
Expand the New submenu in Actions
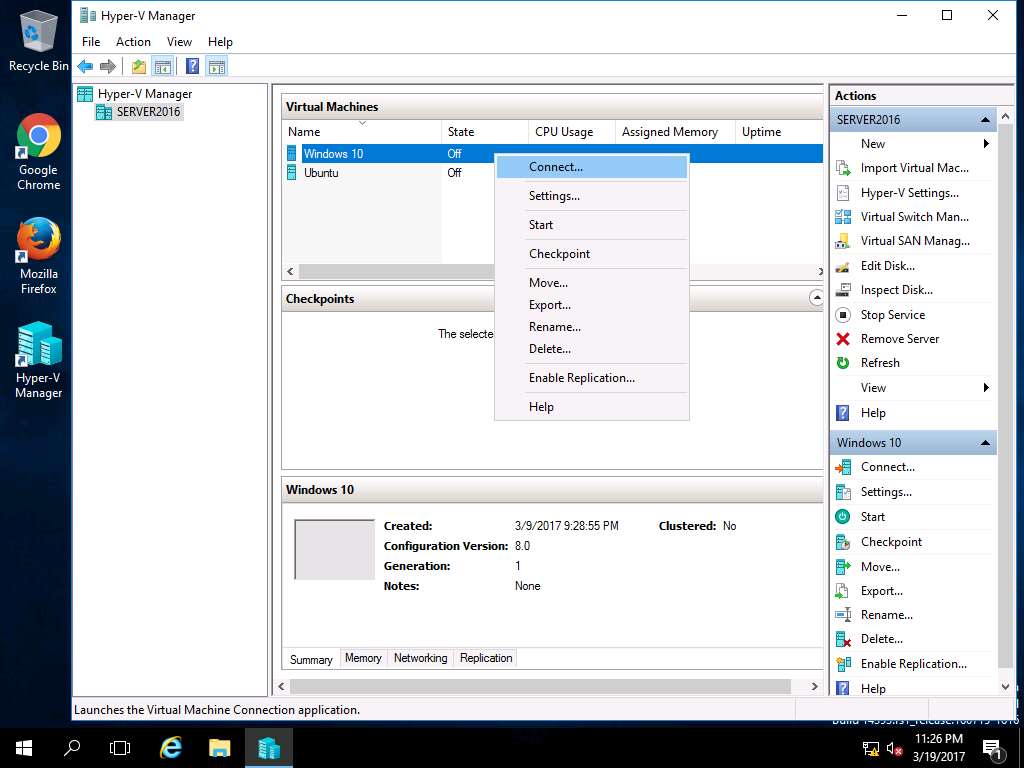pyautogui.click(x=986, y=144)
